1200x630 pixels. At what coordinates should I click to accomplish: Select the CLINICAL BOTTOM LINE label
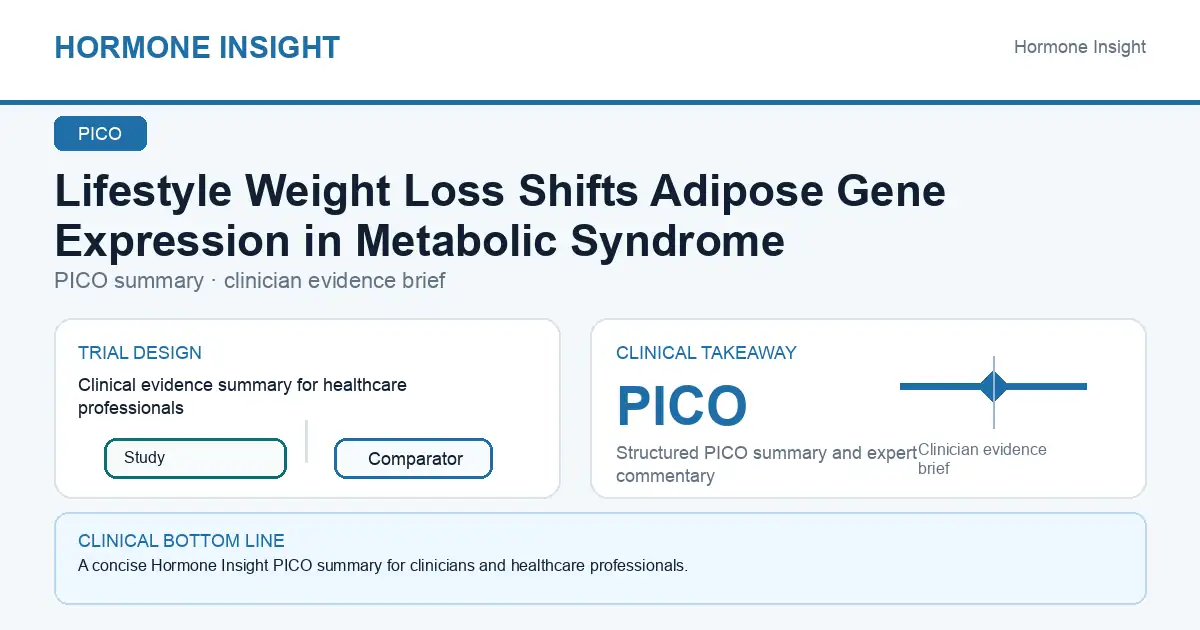click(x=181, y=541)
